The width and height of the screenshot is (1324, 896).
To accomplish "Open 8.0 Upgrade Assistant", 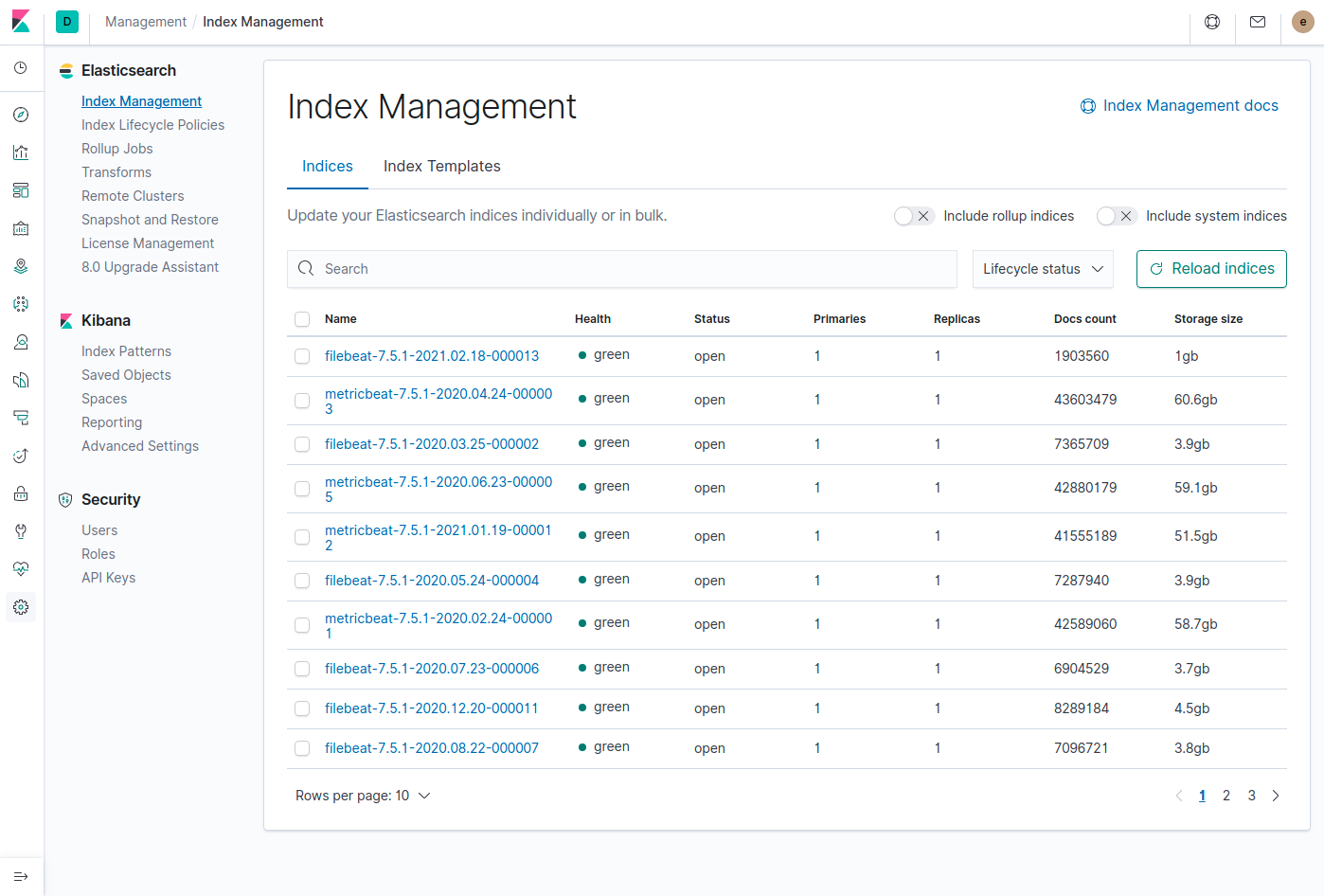I will (x=150, y=267).
